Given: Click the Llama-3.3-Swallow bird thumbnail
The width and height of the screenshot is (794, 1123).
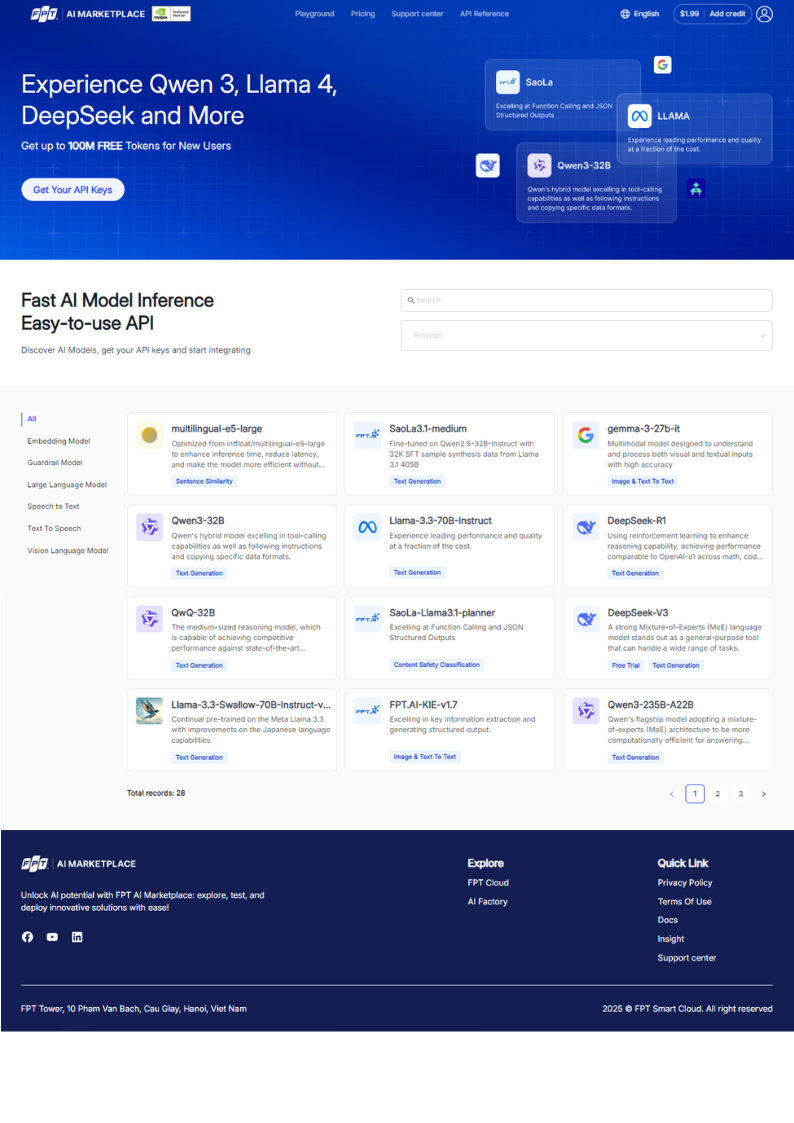Looking at the screenshot, I should click(150, 711).
